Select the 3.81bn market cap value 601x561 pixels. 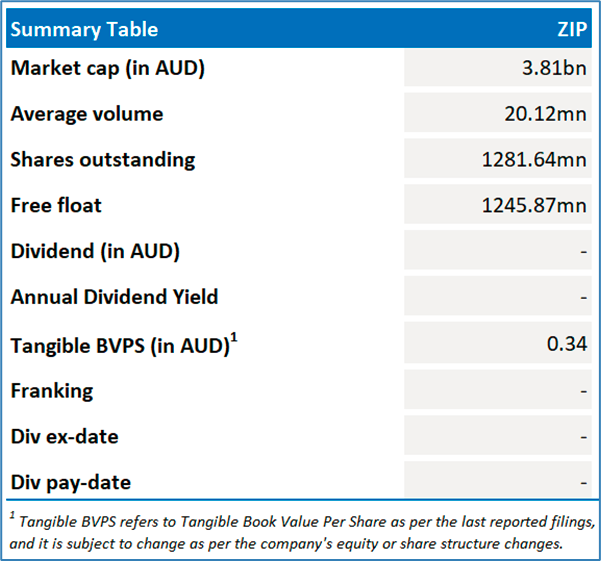coord(558,68)
